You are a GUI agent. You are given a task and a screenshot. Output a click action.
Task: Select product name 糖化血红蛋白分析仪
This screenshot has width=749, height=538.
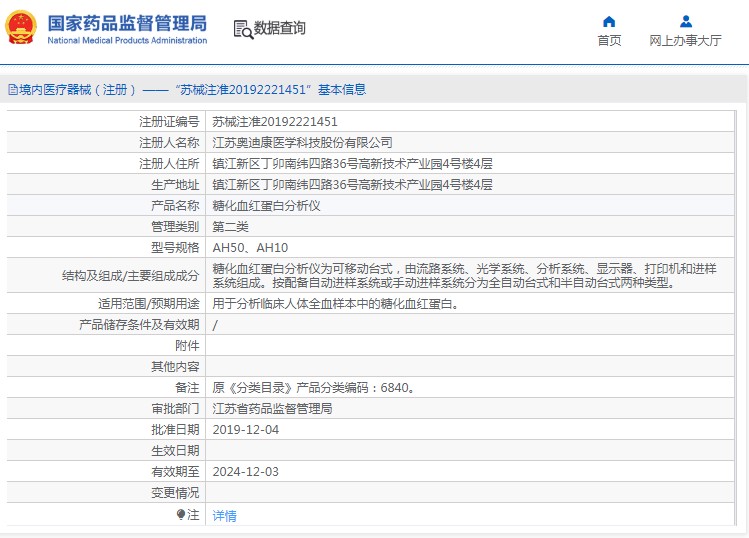tap(266, 206)
